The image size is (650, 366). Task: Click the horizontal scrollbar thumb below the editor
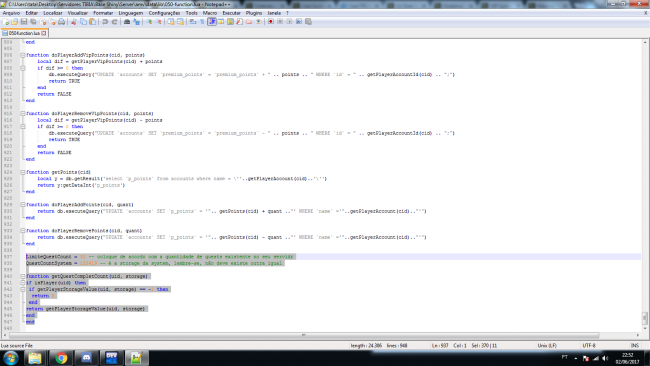[x=304, y=335]
